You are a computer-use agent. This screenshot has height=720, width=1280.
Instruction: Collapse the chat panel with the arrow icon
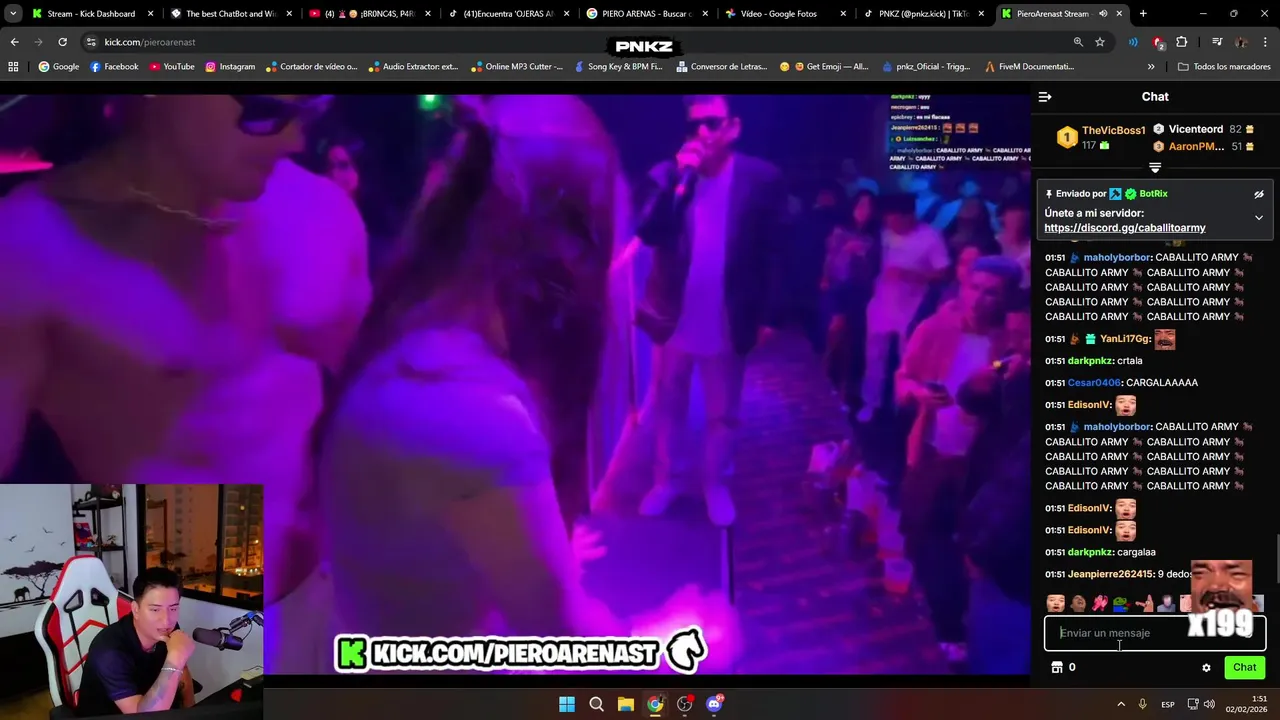1045,97
